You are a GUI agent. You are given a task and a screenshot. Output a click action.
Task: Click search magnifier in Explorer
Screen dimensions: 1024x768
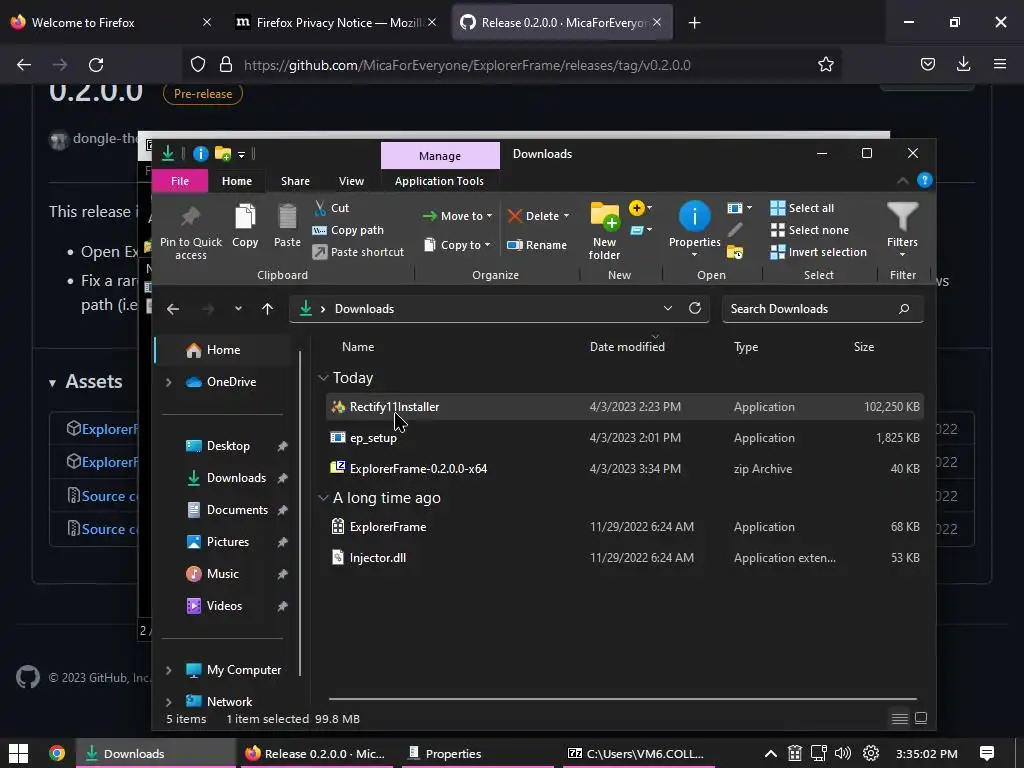click(904, 309)
